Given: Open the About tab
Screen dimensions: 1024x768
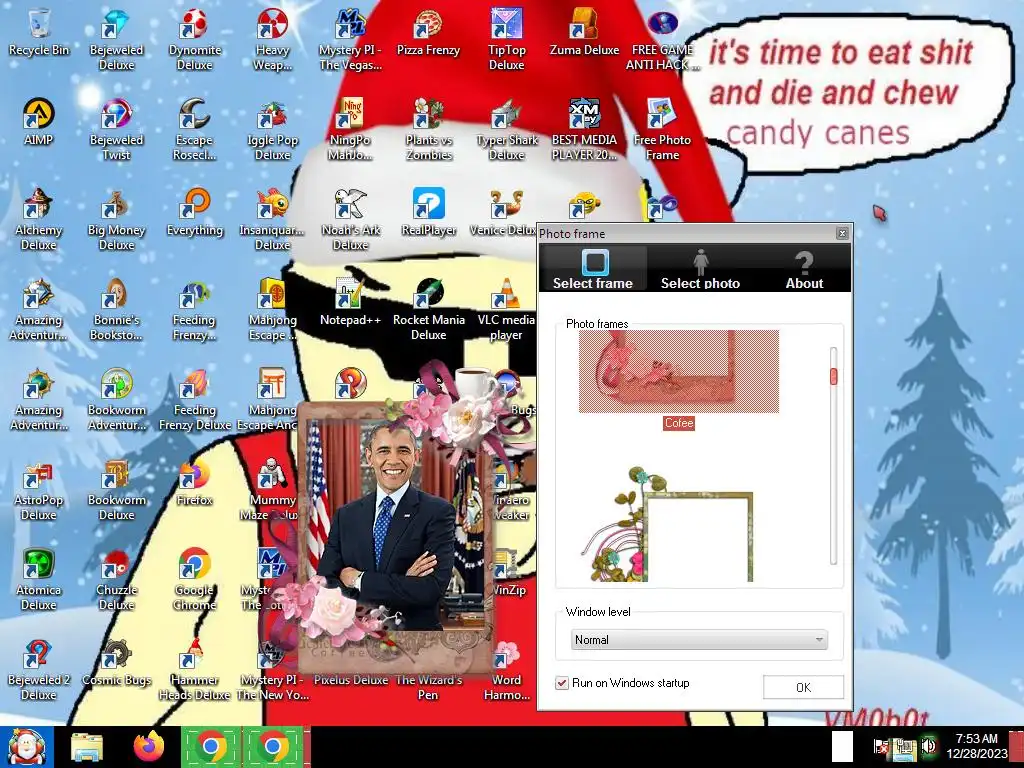Looking at the screenshot, I should (804, 268).
